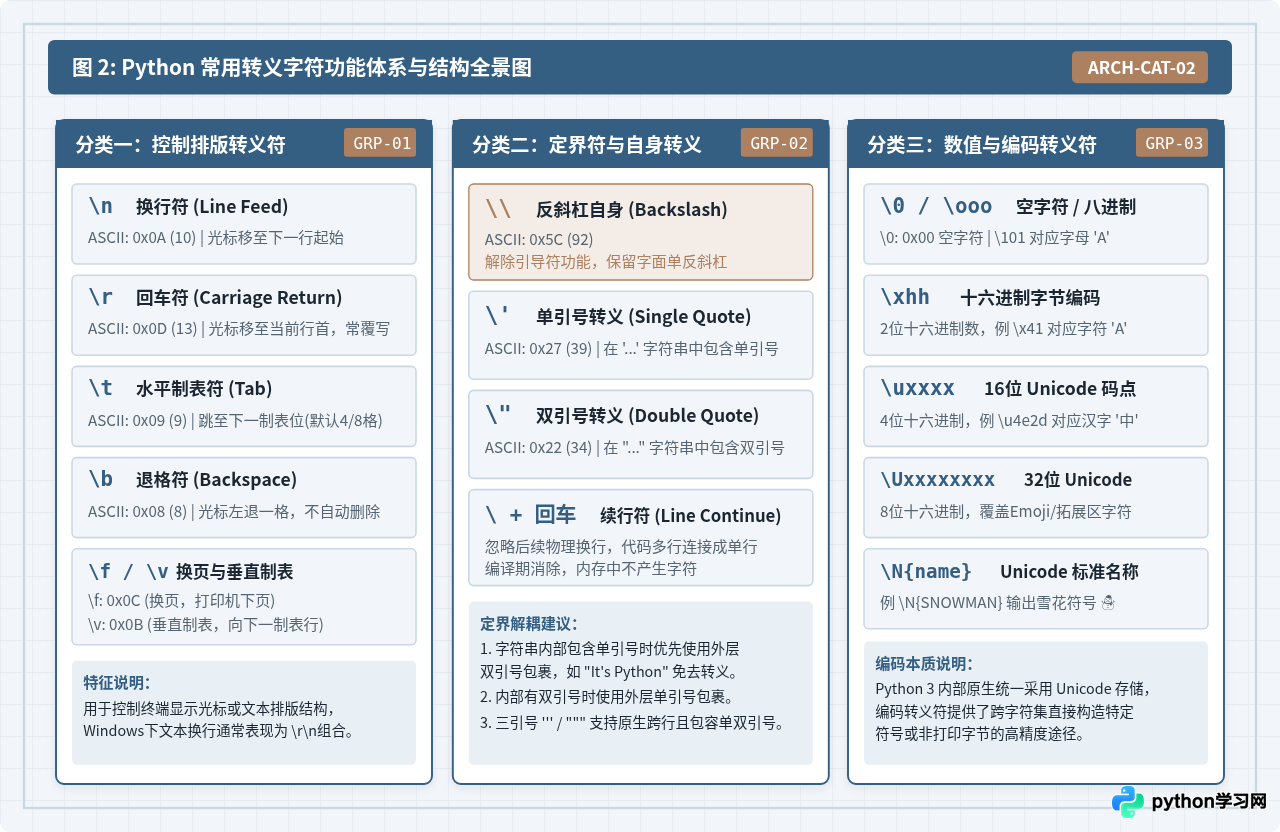Select the GRP-01 tag

coord(382,143)
